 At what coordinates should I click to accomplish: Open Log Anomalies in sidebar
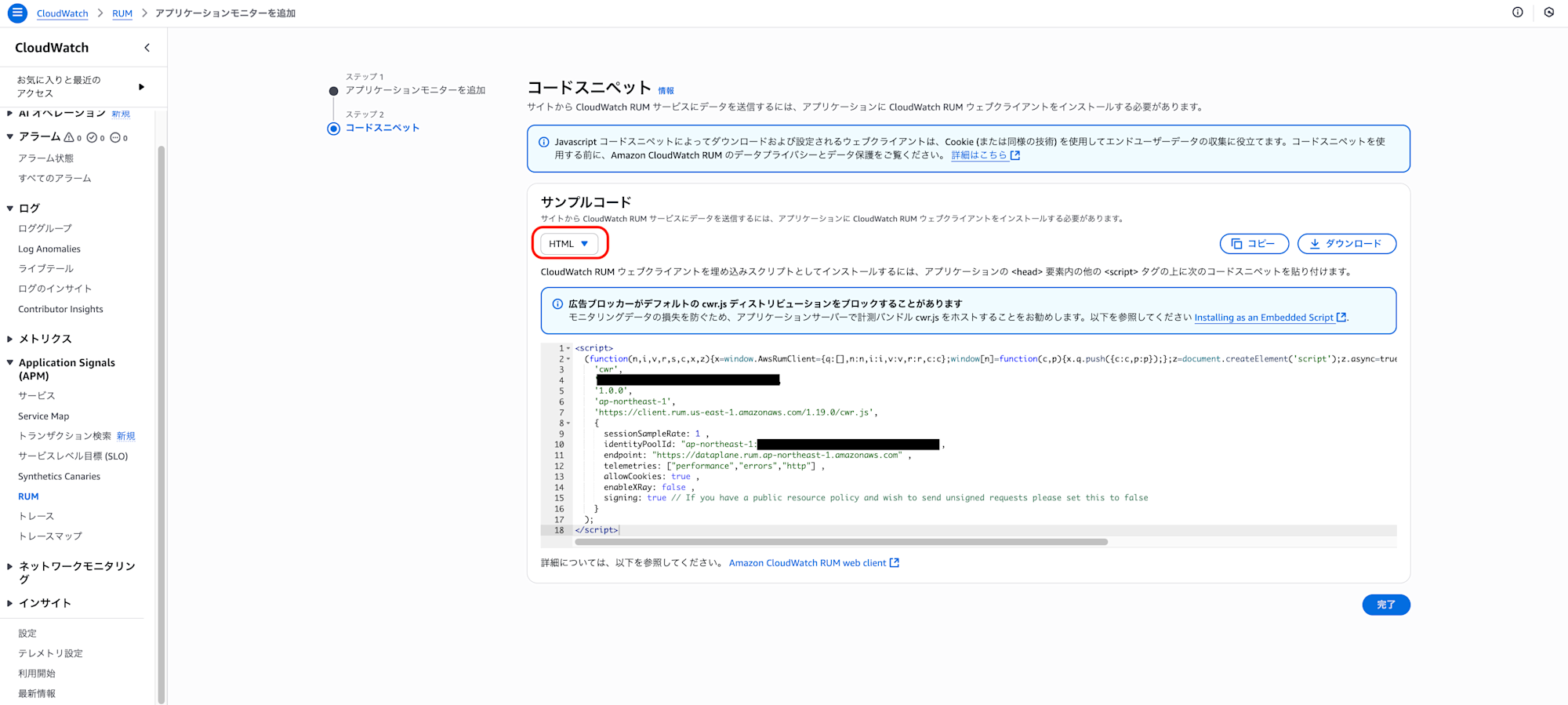coord(49,249)
